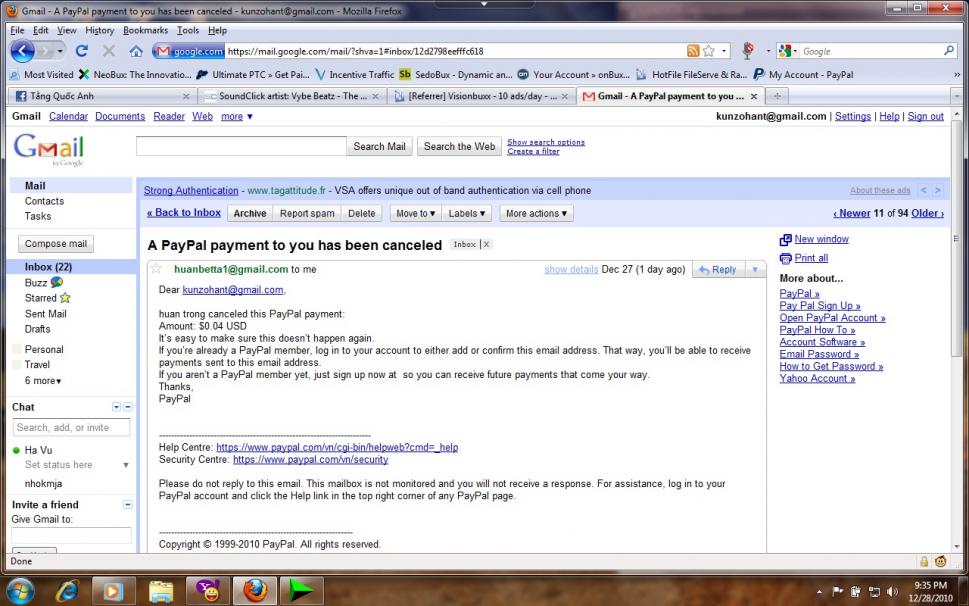Click the Firefox back arrow button

click(x=22, y=51)
